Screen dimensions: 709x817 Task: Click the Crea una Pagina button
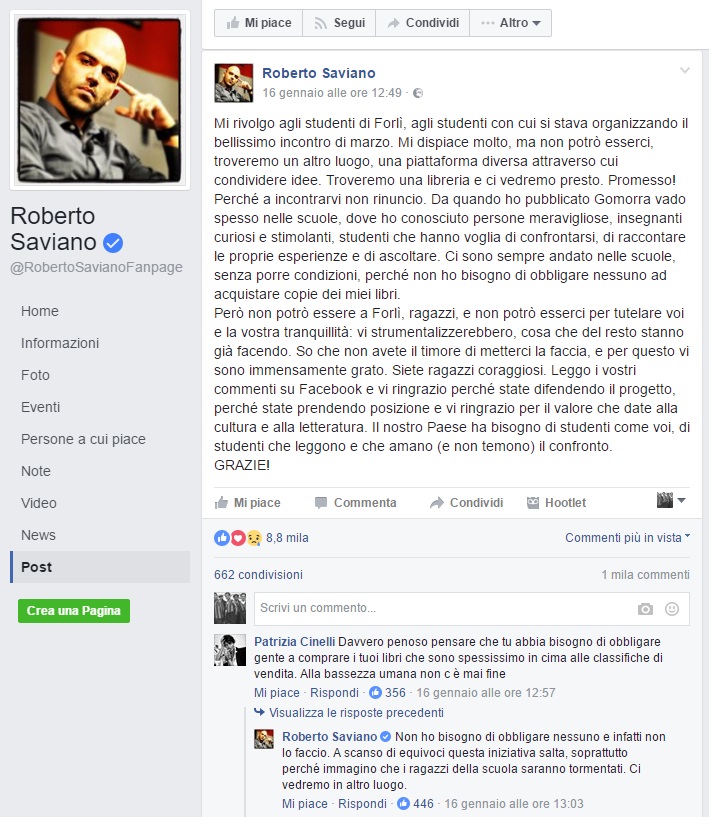[x=74, y=611]
